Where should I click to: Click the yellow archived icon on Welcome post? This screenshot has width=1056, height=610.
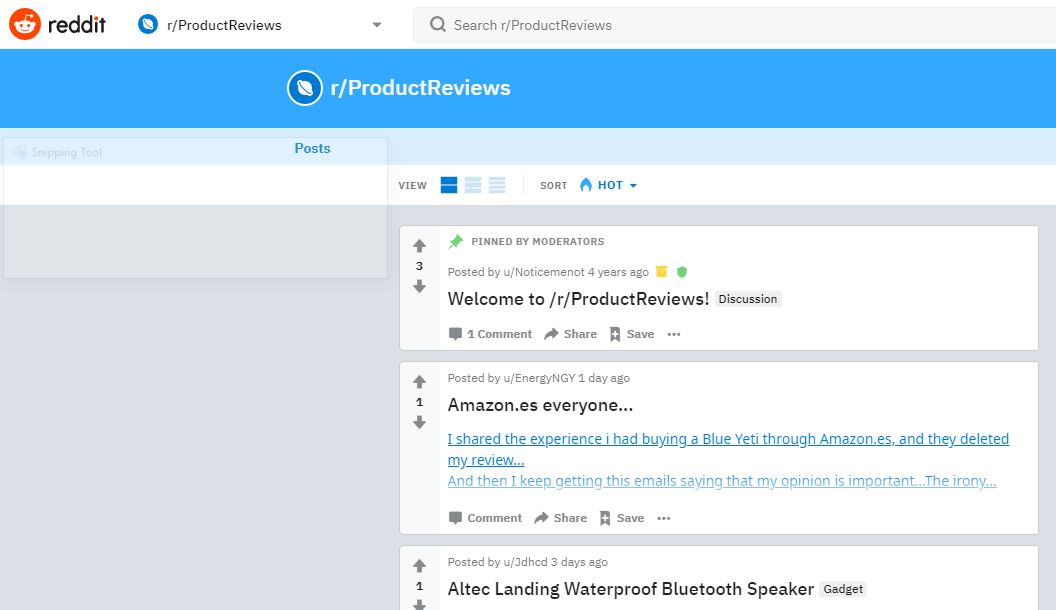point(661,271)
